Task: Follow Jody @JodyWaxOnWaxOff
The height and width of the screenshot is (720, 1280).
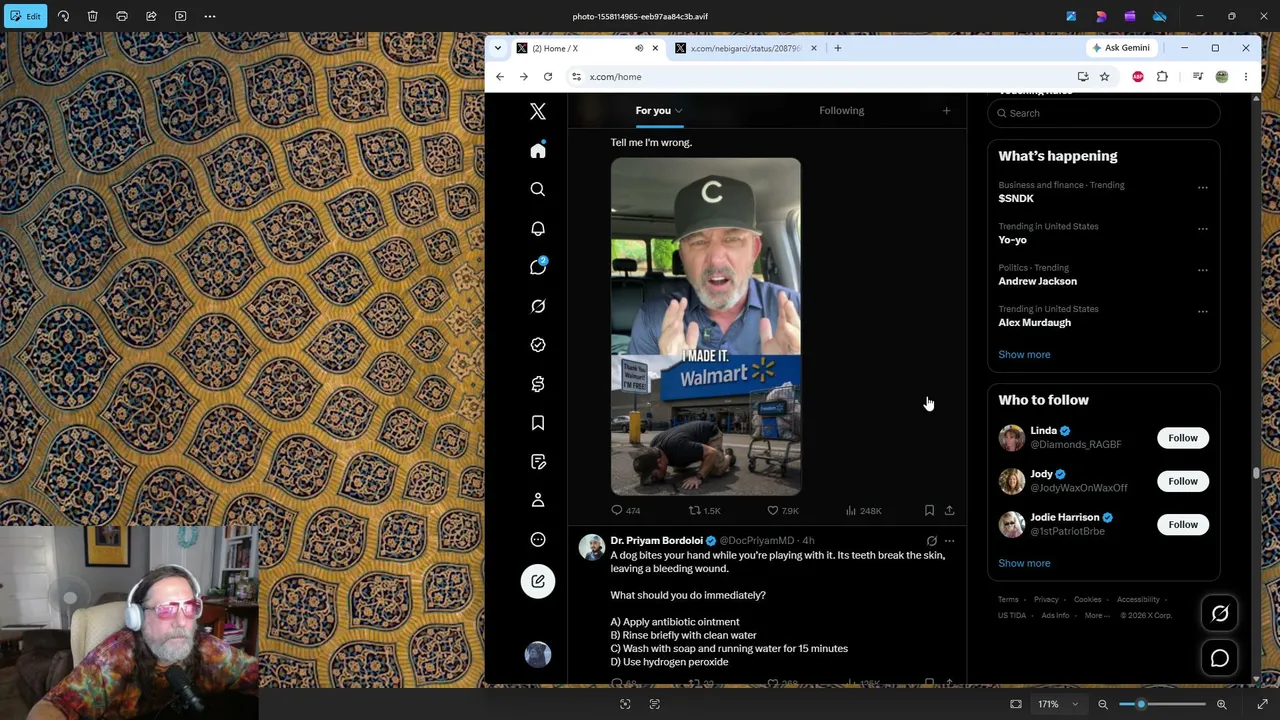Action: 1183,481
